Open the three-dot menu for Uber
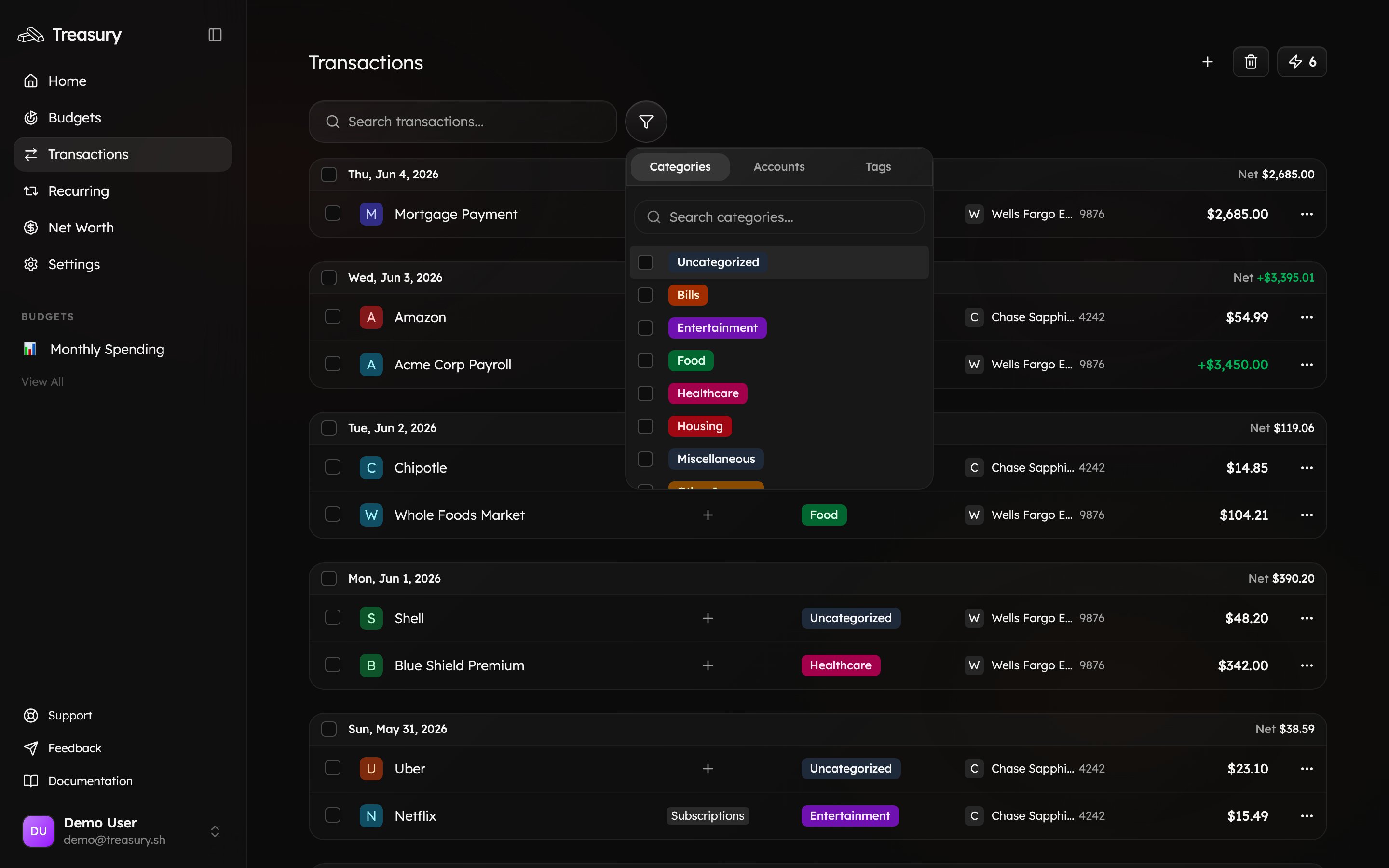Viewport: 1389px width, 868px height. point(1307,769)
